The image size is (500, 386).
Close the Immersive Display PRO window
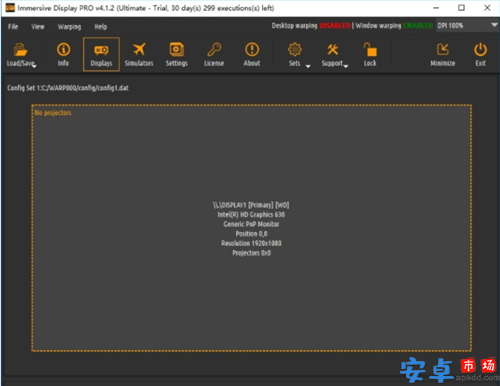click(487, 8)
